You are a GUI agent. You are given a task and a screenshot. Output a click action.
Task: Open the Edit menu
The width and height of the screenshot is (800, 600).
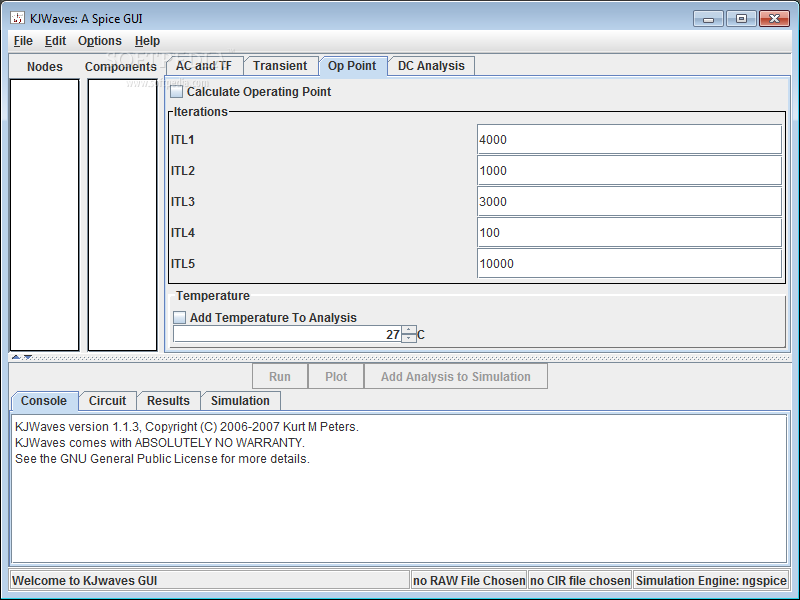pyautogui.click(x=55, y=41)
